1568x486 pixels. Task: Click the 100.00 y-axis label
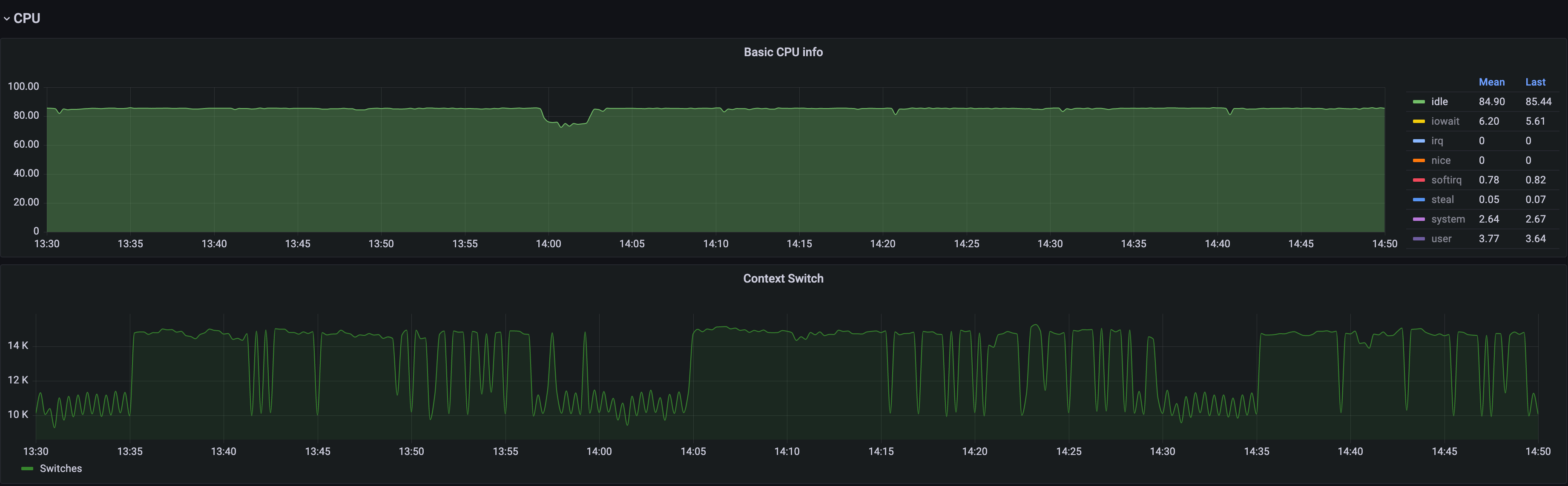tap(23, 86)
